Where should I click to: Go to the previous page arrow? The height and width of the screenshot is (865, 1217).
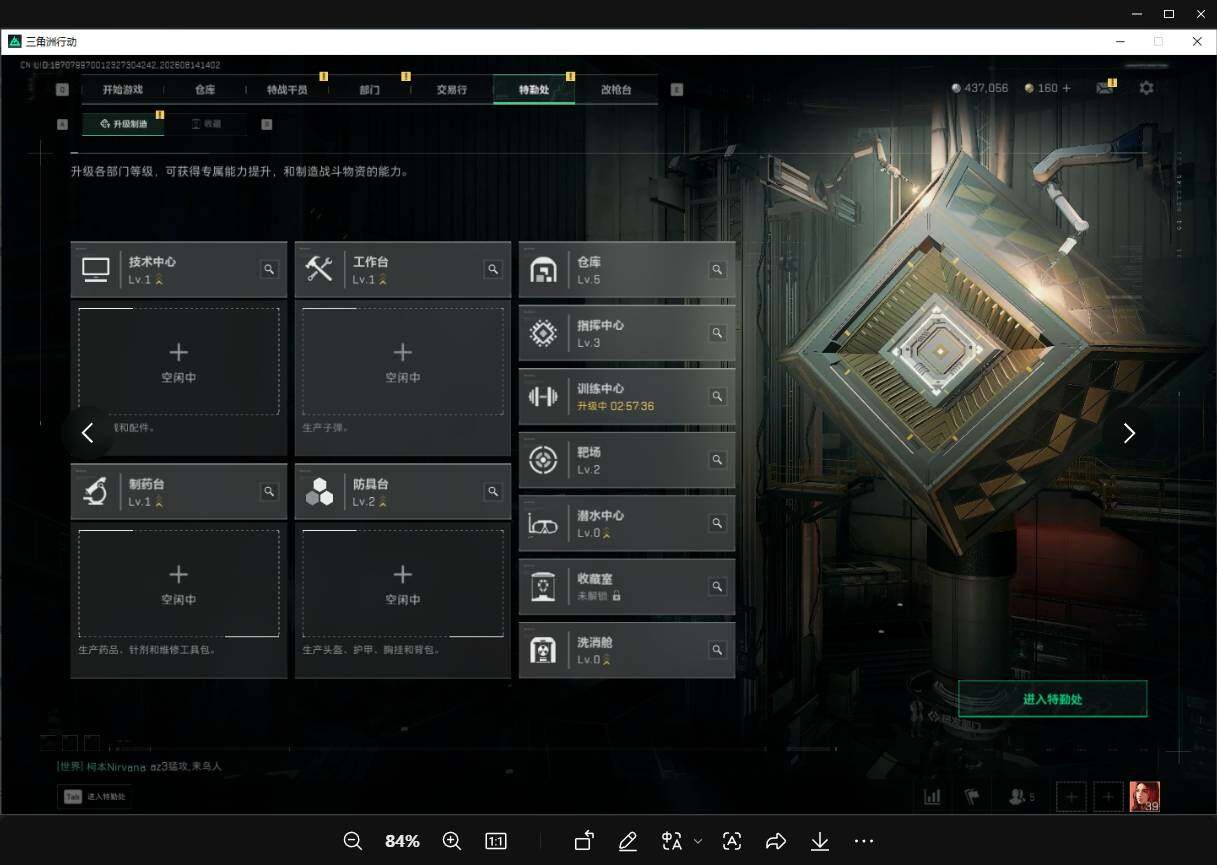point(87,433)
